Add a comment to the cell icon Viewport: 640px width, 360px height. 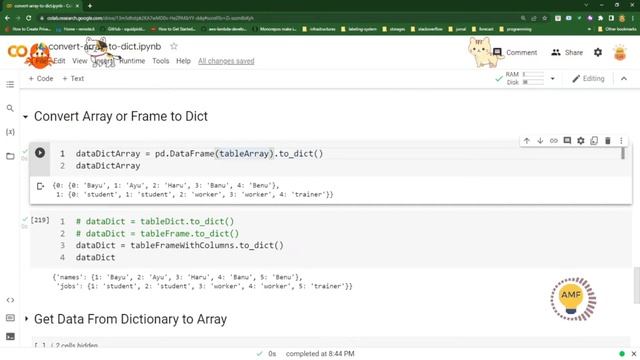[x=567, y=141]
